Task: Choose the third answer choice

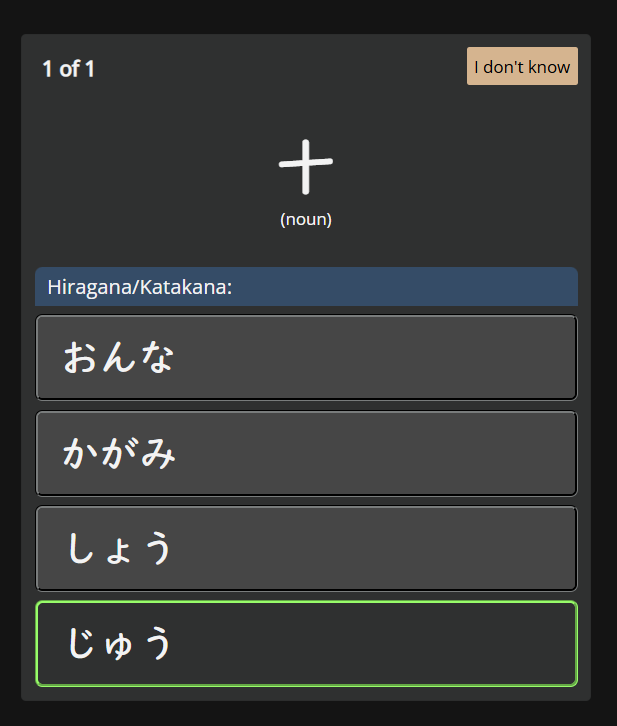Action: (x=306, y=548)
